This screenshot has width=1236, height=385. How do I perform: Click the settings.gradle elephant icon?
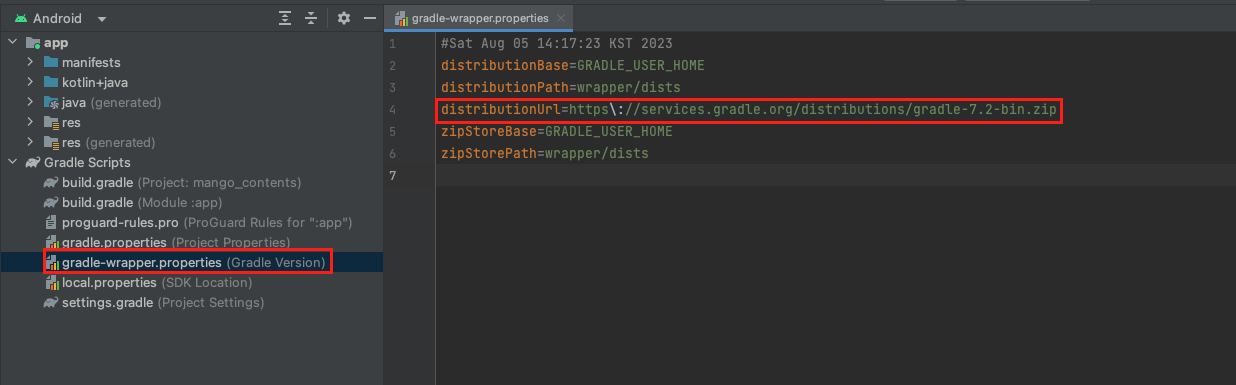[51, 302]
